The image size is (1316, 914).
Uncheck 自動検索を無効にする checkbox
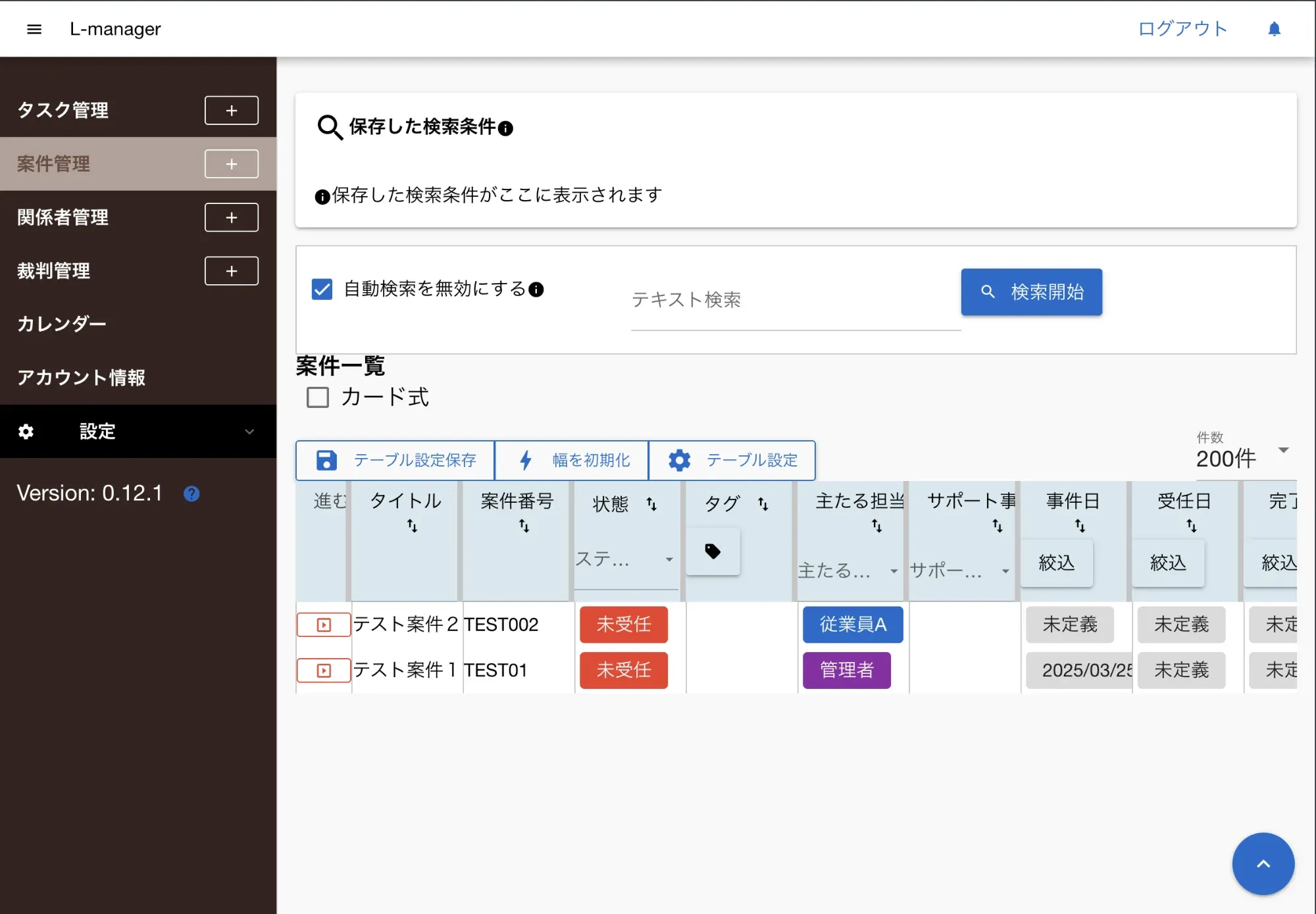(322, 289)
